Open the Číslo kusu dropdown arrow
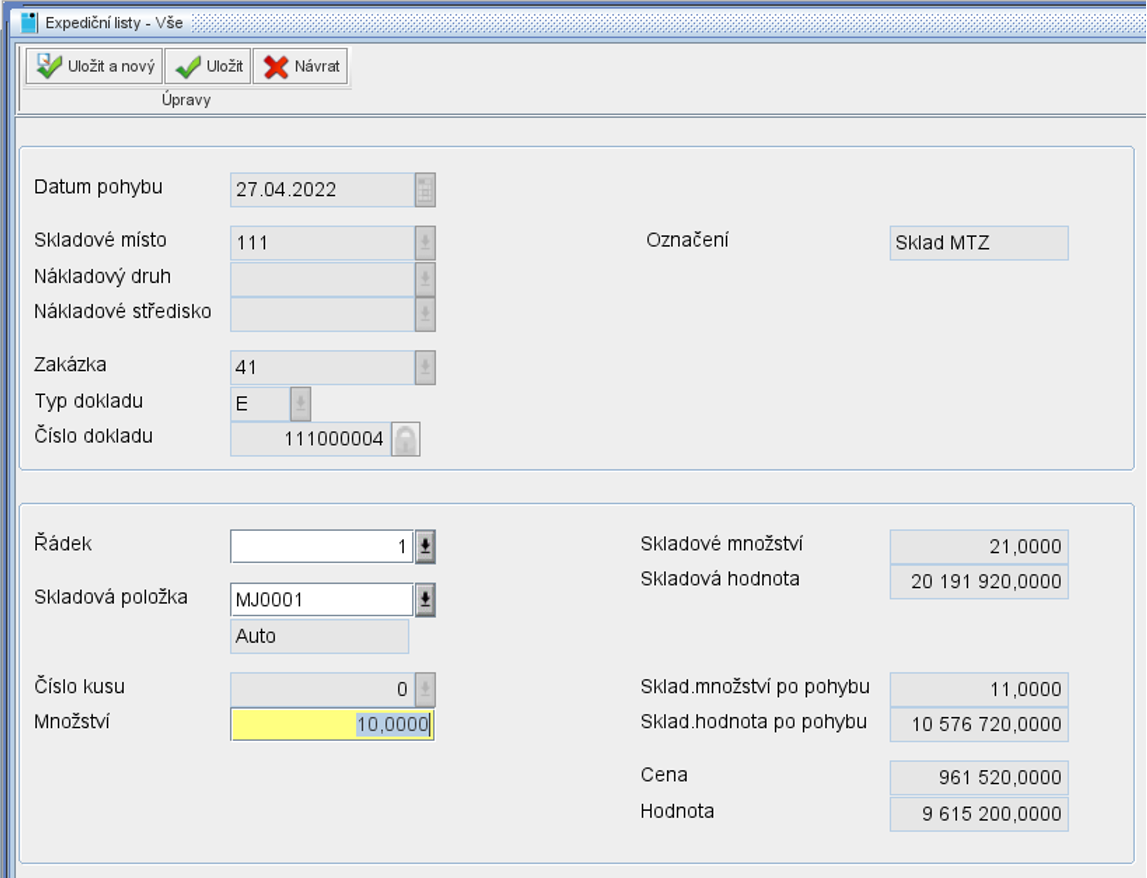The width and height of the screenshot is (1147, 878). pos(425,690)
